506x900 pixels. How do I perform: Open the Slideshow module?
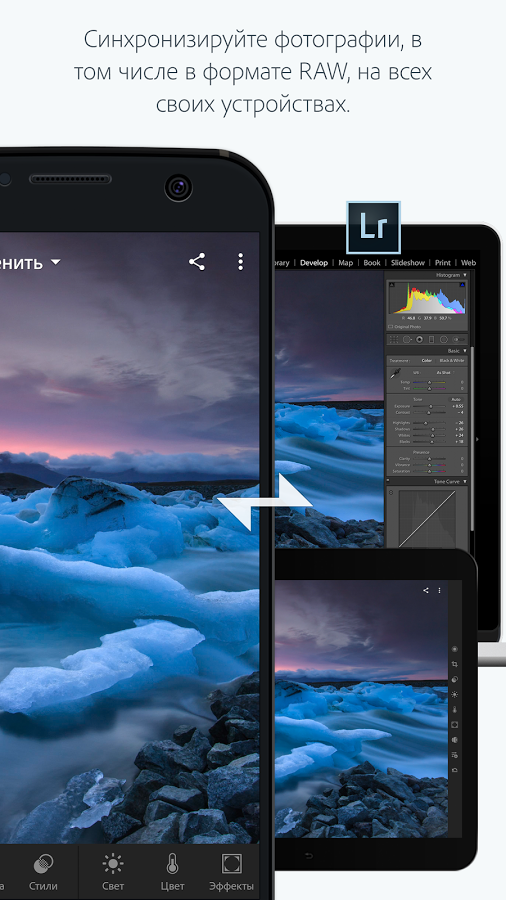[408, 263]
